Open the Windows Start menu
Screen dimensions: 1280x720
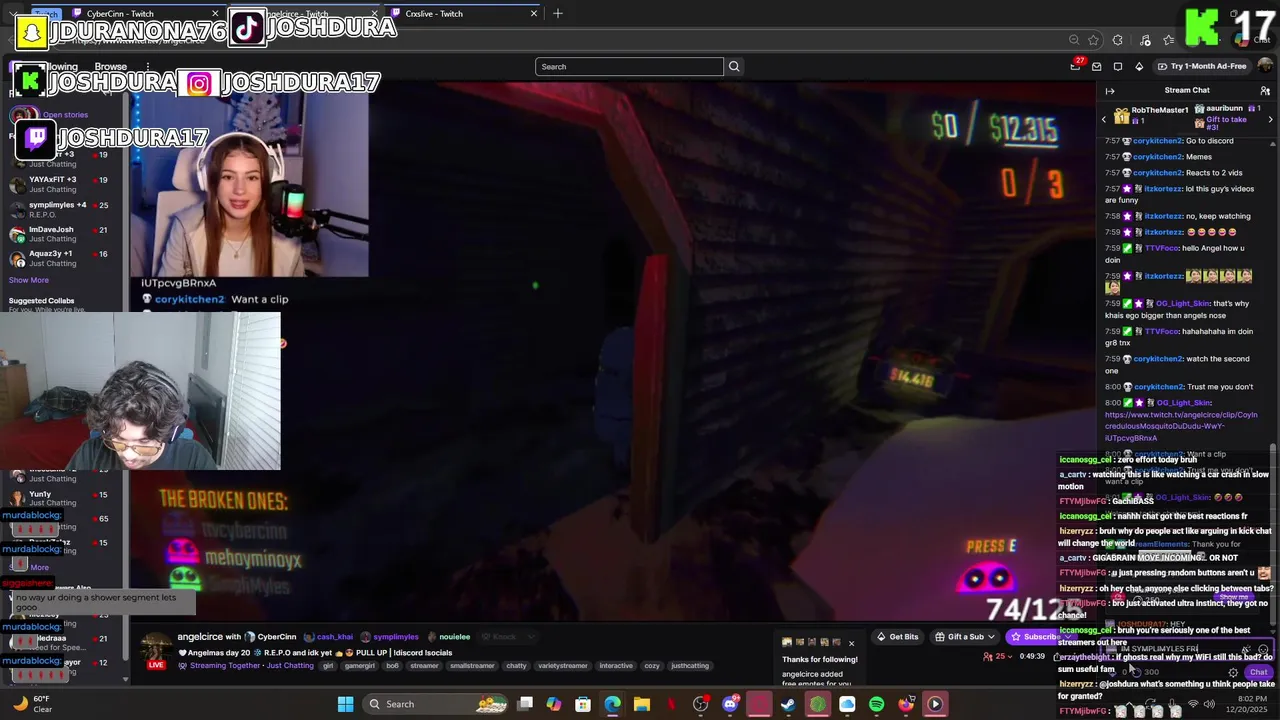tap(345, 704)
